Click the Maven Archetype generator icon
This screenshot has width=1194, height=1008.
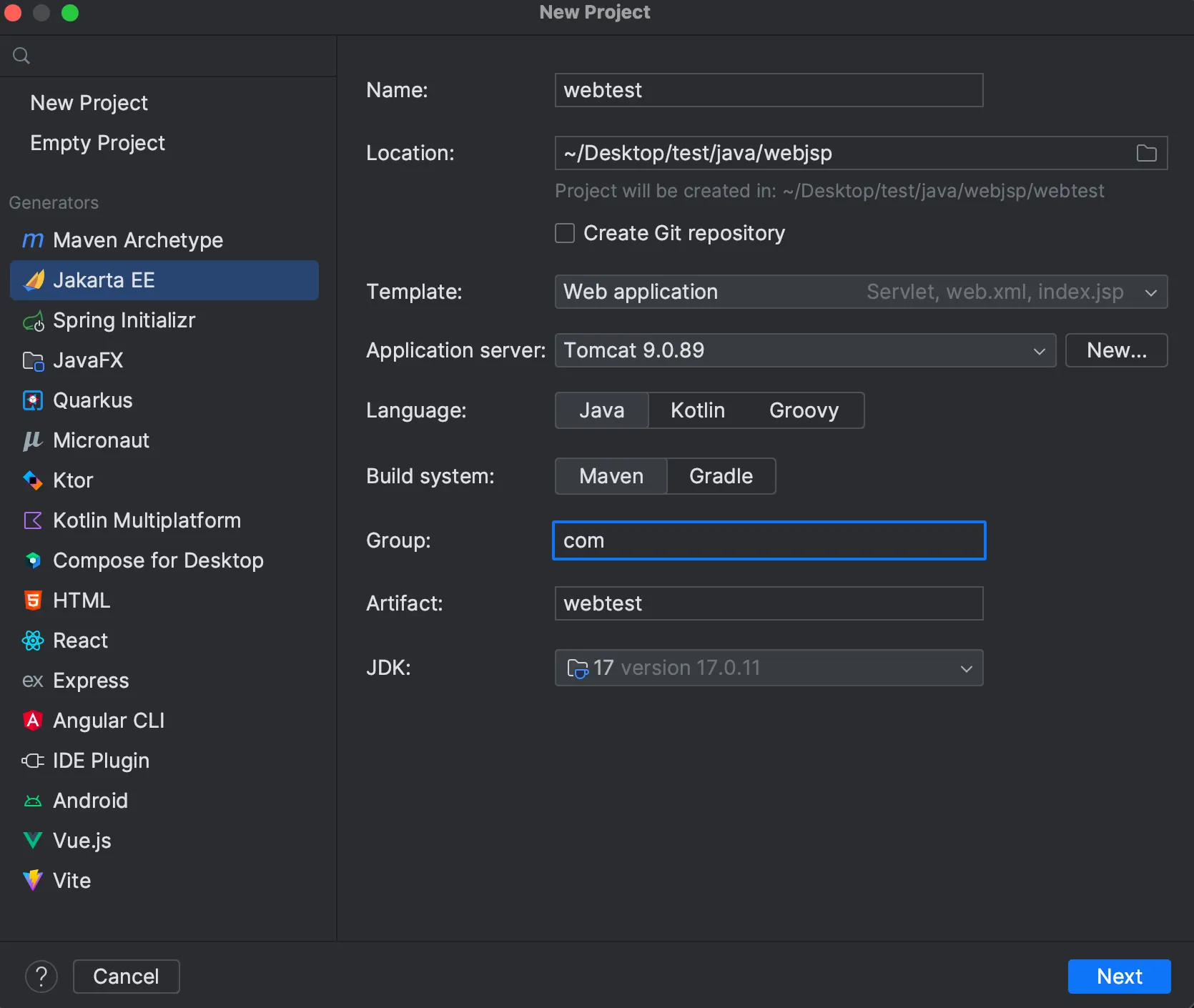(33, 240)
